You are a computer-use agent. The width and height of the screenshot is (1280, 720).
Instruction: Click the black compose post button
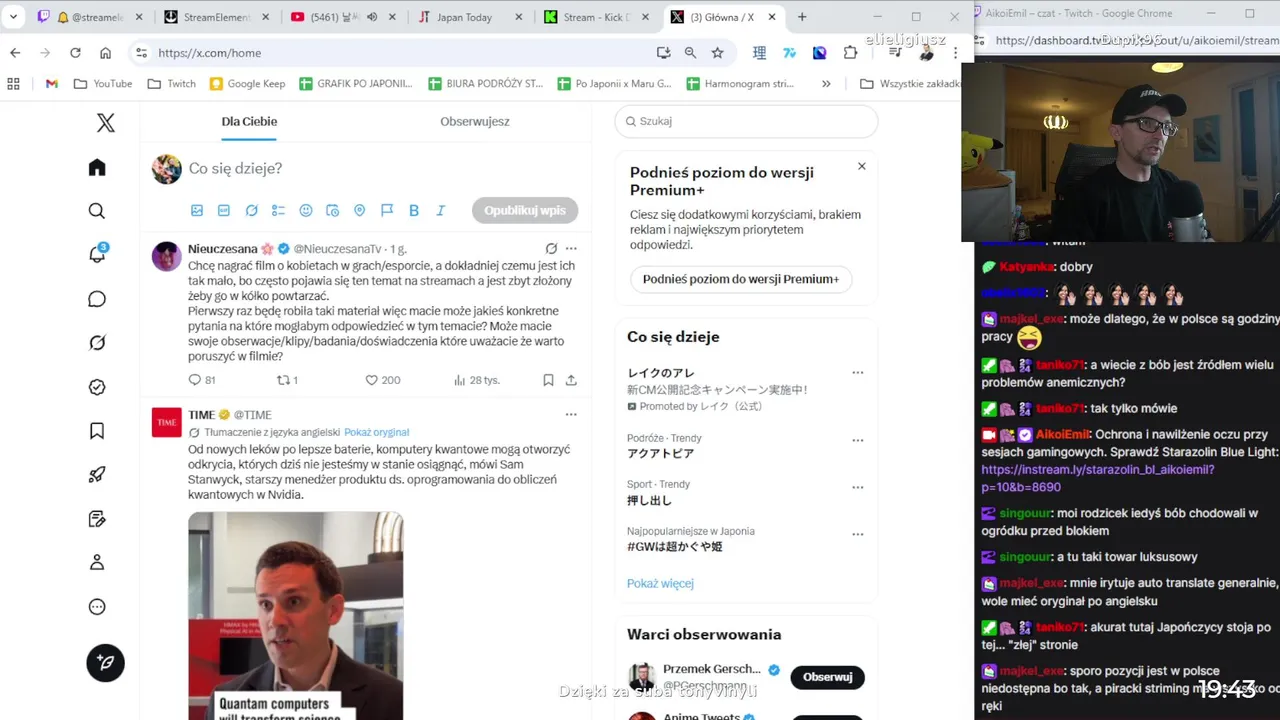click(105, 663)
